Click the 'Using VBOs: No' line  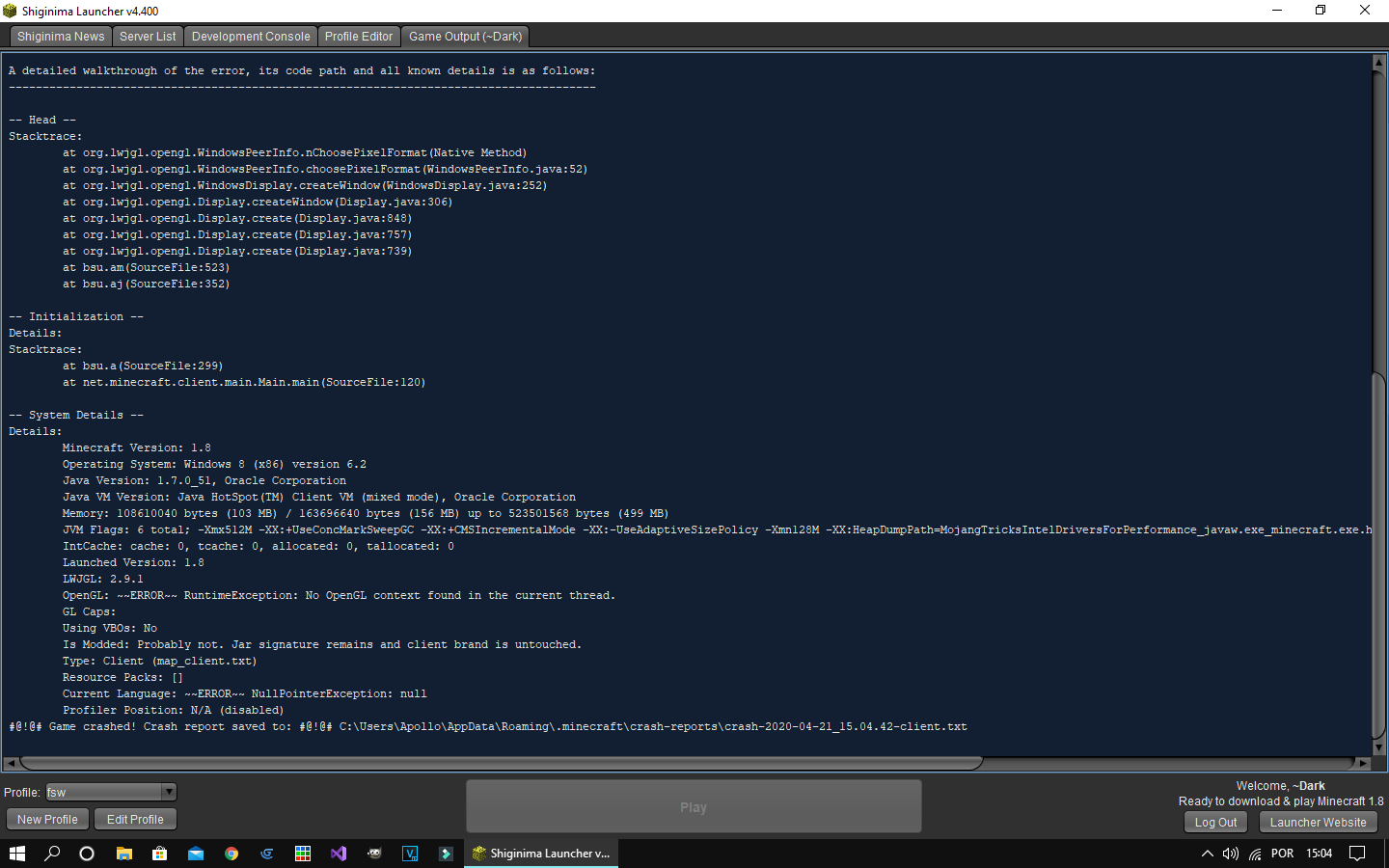(110, 628)
